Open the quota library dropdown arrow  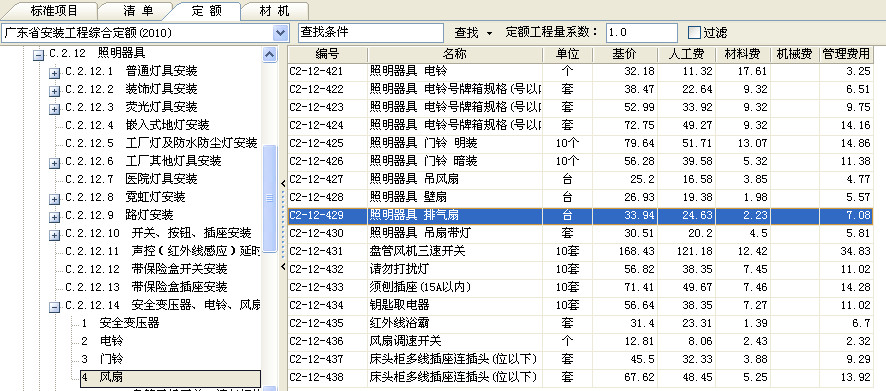281,33
